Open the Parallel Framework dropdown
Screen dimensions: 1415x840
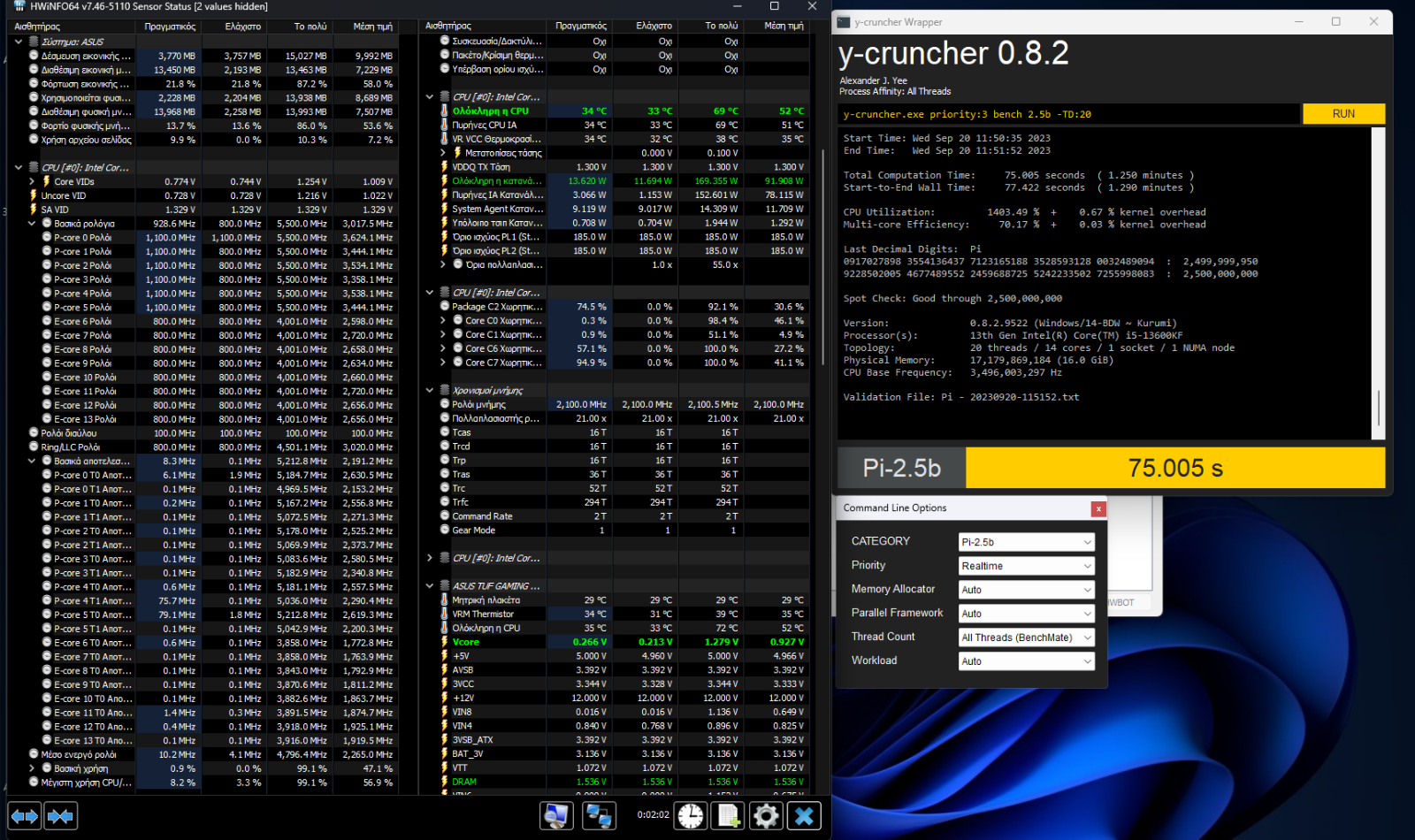(1027, 614)
